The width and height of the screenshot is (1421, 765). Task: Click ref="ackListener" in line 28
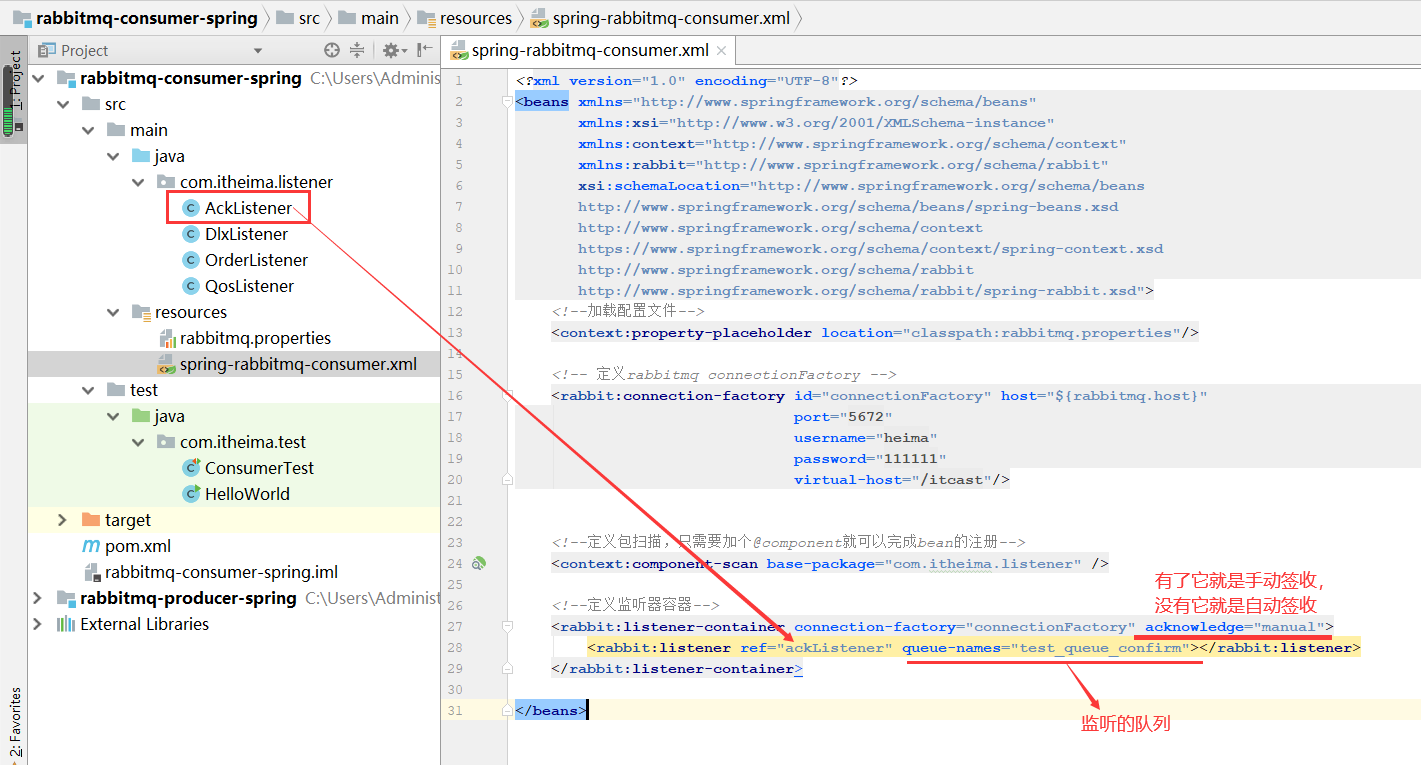click(816, 648)
